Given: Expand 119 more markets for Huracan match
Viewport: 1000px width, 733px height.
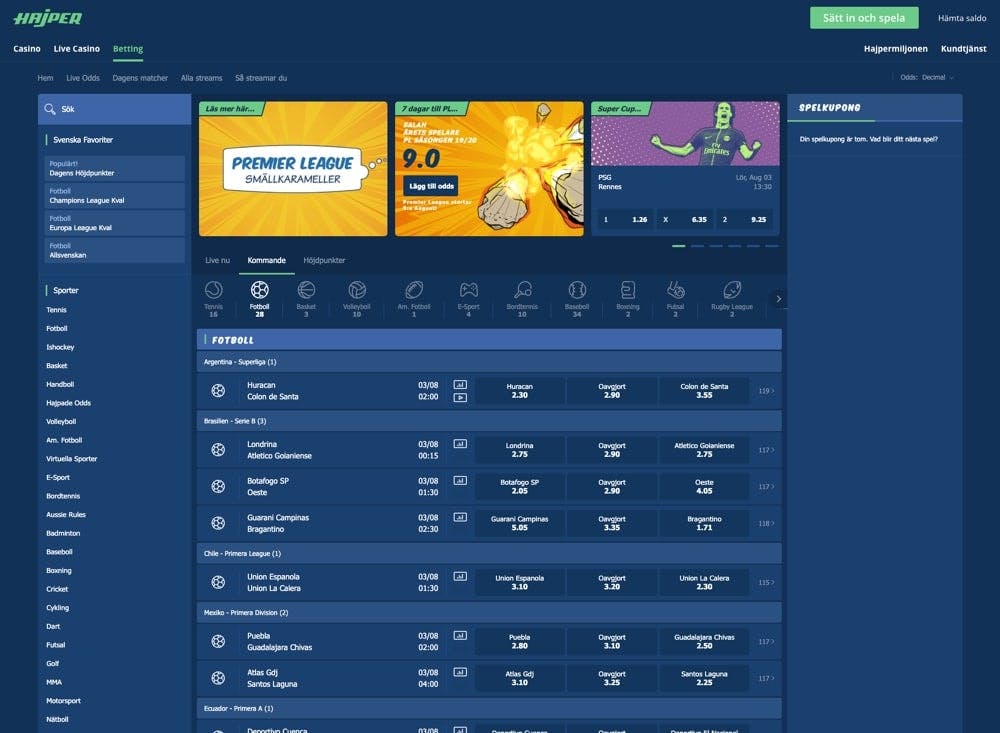Looking at the screenshot, I should pyautogui.click(x=766, y=391).
